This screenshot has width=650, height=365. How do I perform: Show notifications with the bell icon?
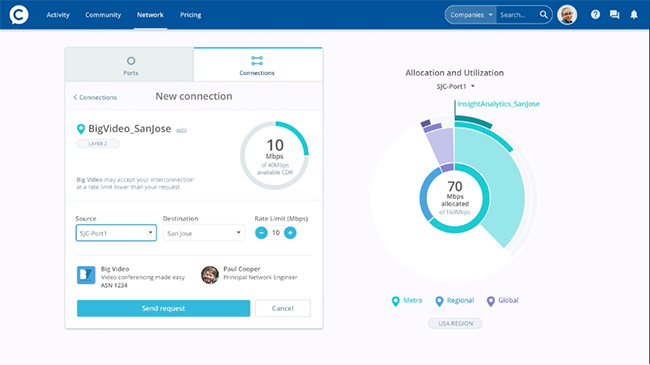[x=634, y=15]
